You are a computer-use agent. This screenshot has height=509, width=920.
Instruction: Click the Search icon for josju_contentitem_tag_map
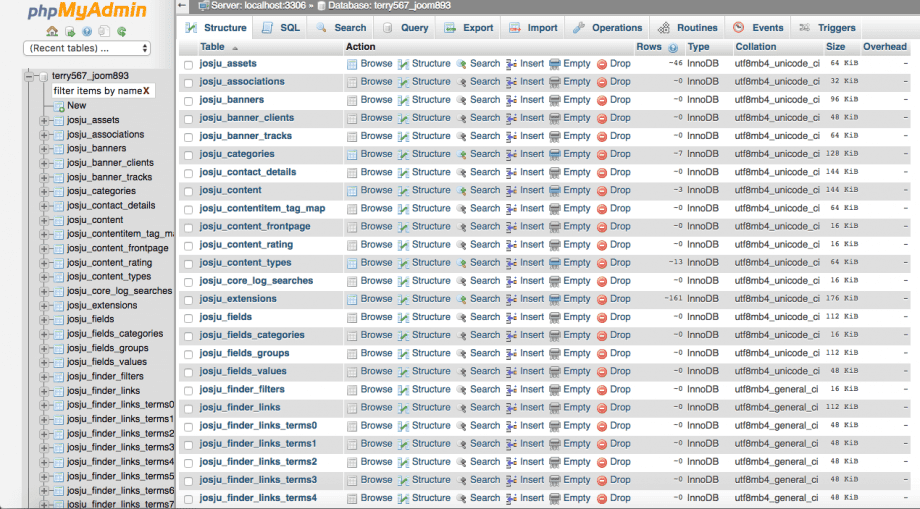461,210
